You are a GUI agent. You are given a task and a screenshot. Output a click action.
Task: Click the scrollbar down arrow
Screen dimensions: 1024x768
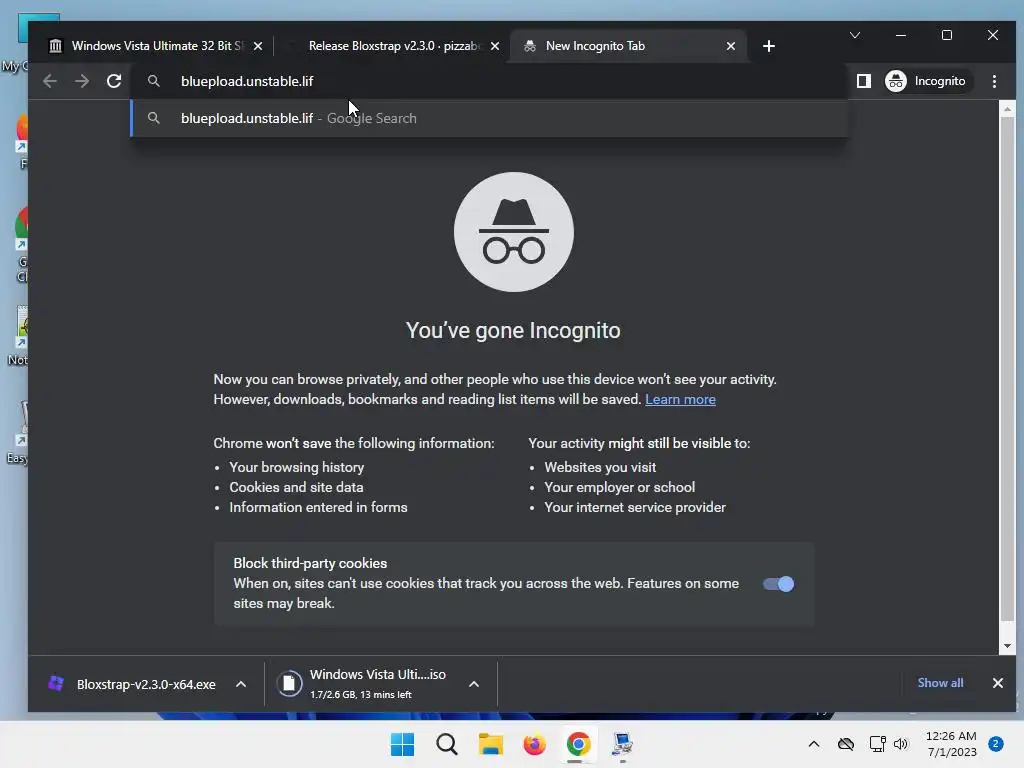coord(1007,646)
